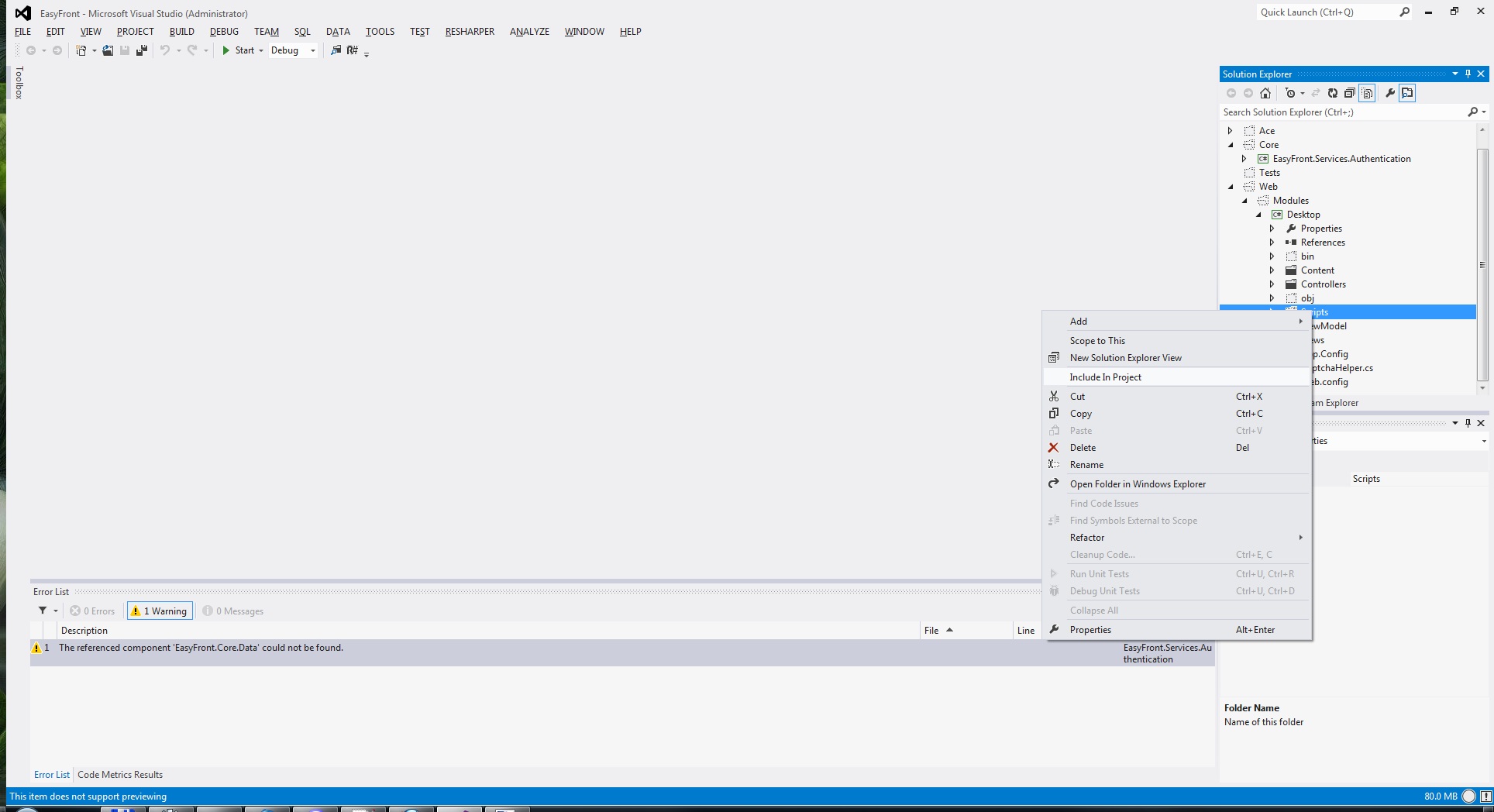The height and width of the screenshot is (812, 1494).
Task: Pin the Solution Explorer panel
Action: pyautogui.click(x=1468, y=74)
